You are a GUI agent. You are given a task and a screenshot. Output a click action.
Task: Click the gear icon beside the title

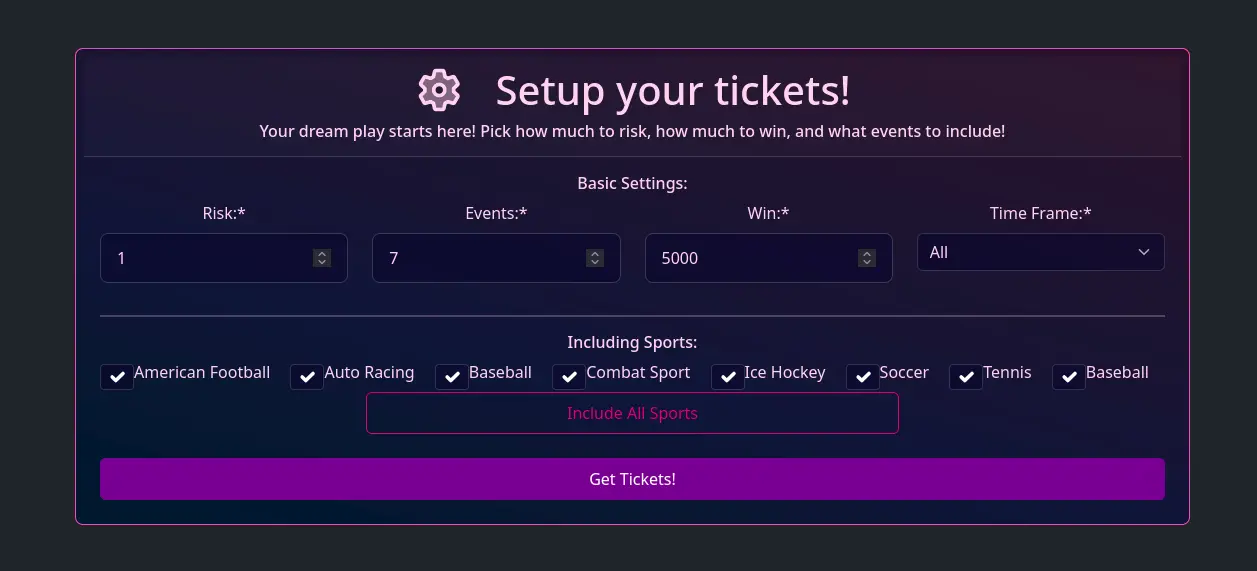[x=439, y=90]
